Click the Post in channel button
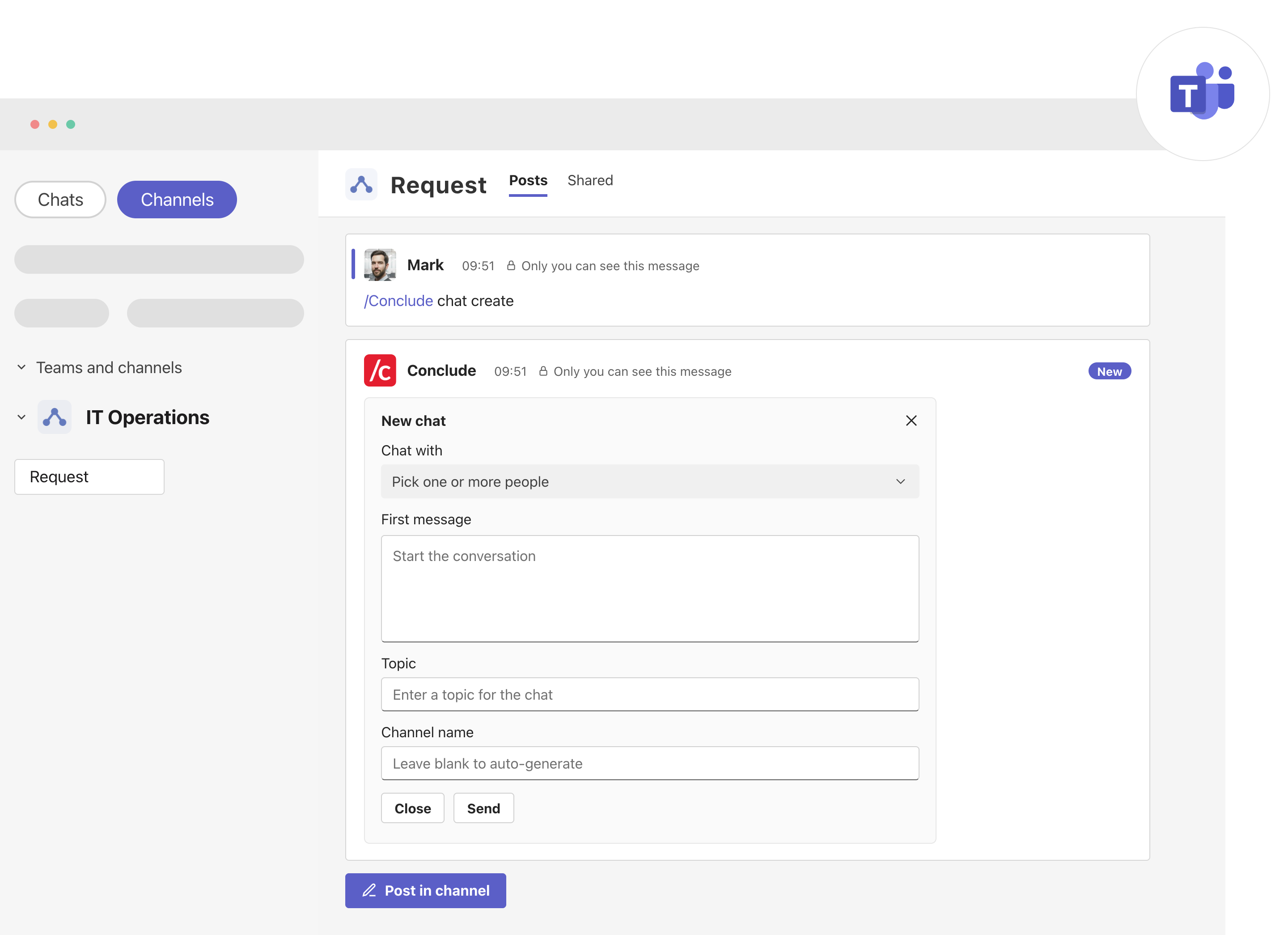This screenshot has height=935, width=1288. pos(425,890)
